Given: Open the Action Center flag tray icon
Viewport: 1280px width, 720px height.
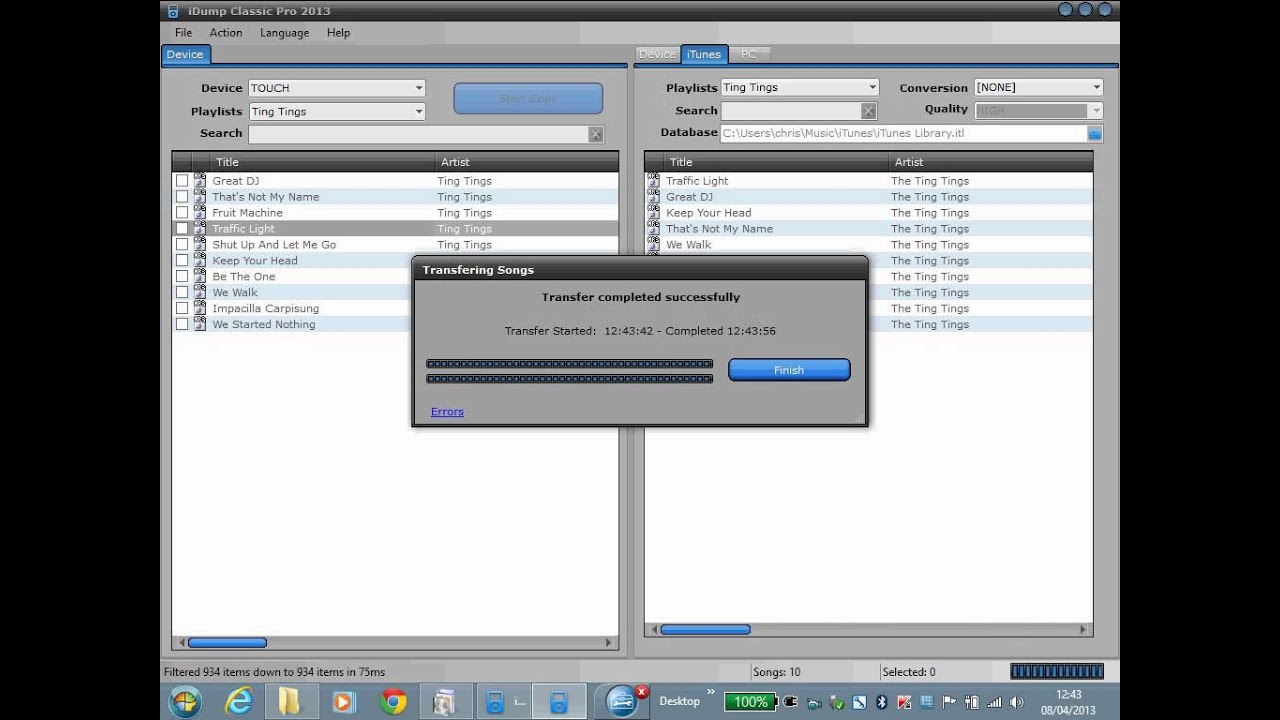Looking at the screenshot, I should 949,702.
